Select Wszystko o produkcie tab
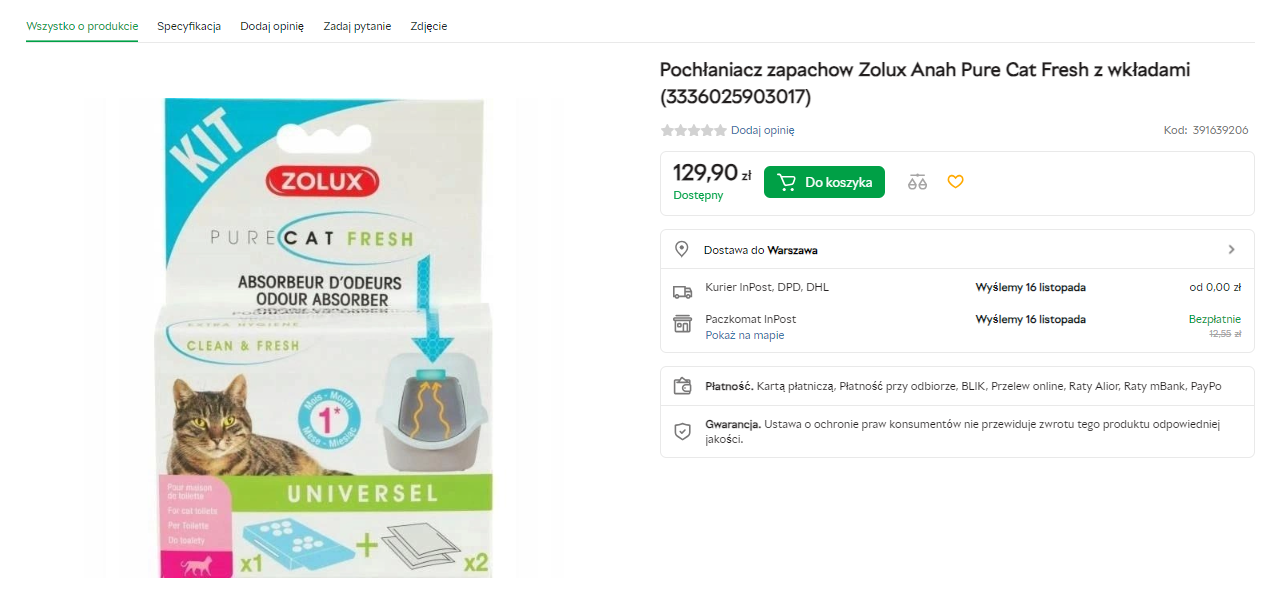Screen dimensions: 1280x606 click(82, 26)
